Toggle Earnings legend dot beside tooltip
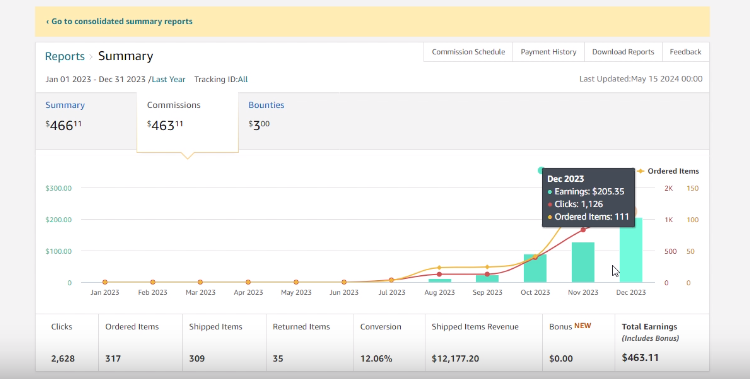 (x=541, y=170)
